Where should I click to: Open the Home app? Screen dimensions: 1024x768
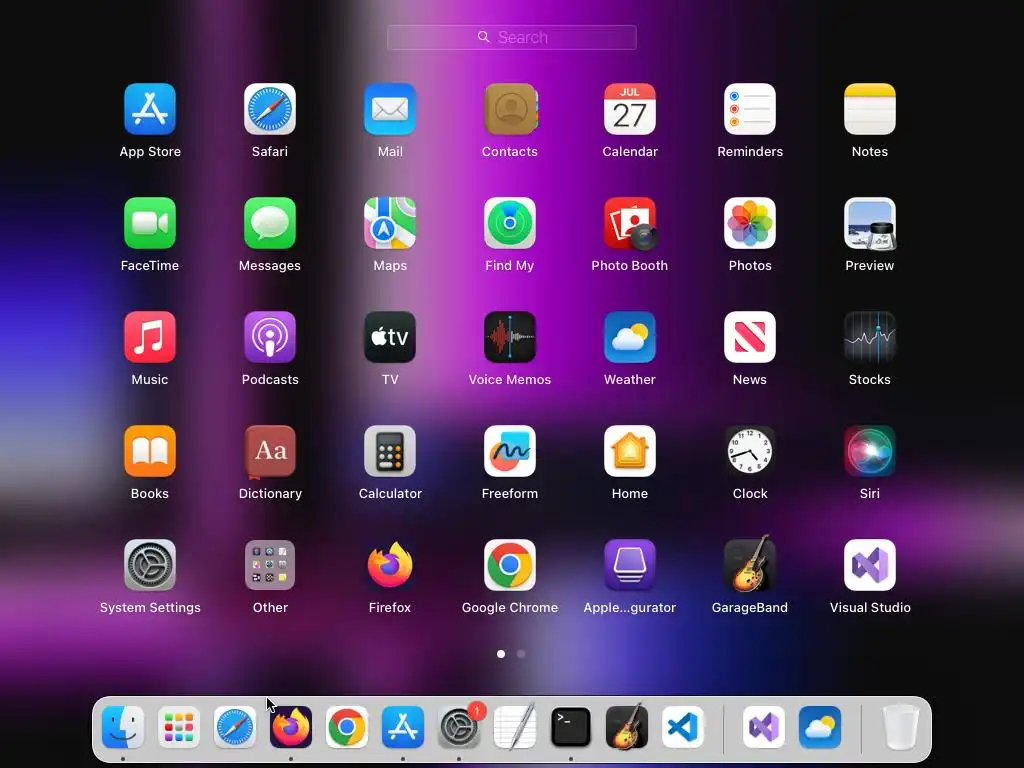pyautogui.click(x=630, y=451)
